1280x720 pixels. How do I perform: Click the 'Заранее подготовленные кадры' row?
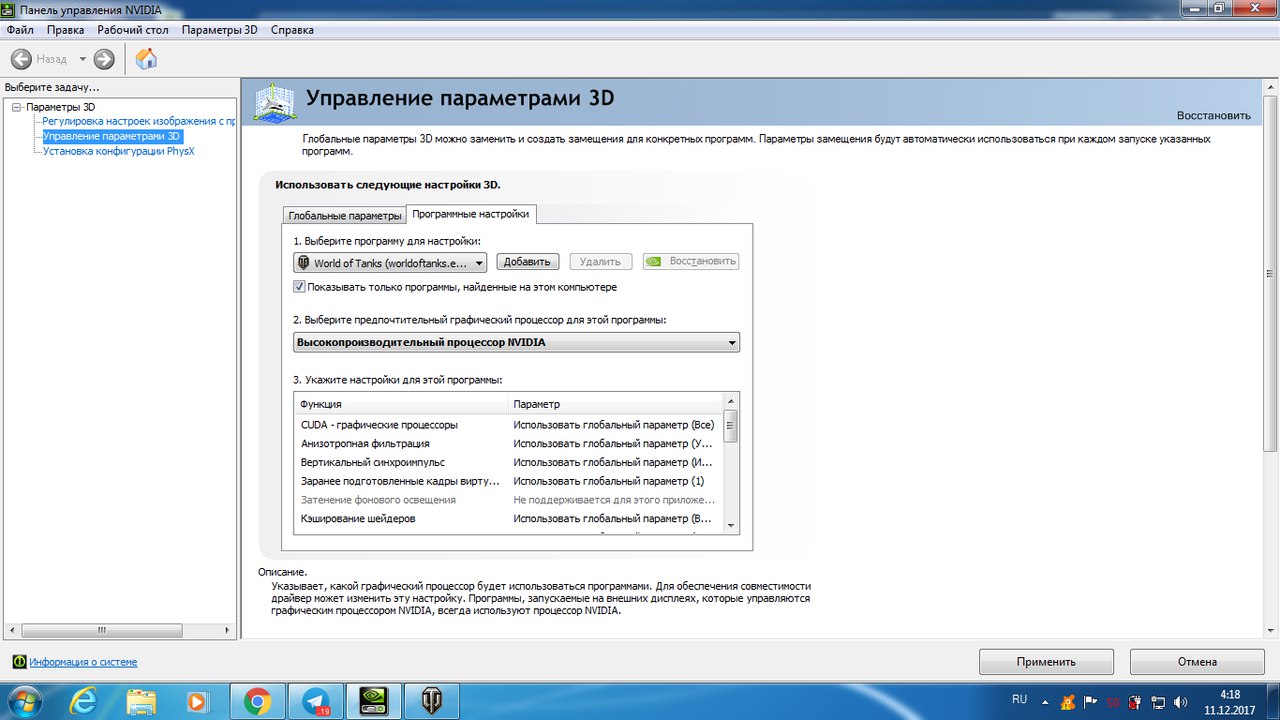click(510, 481)
